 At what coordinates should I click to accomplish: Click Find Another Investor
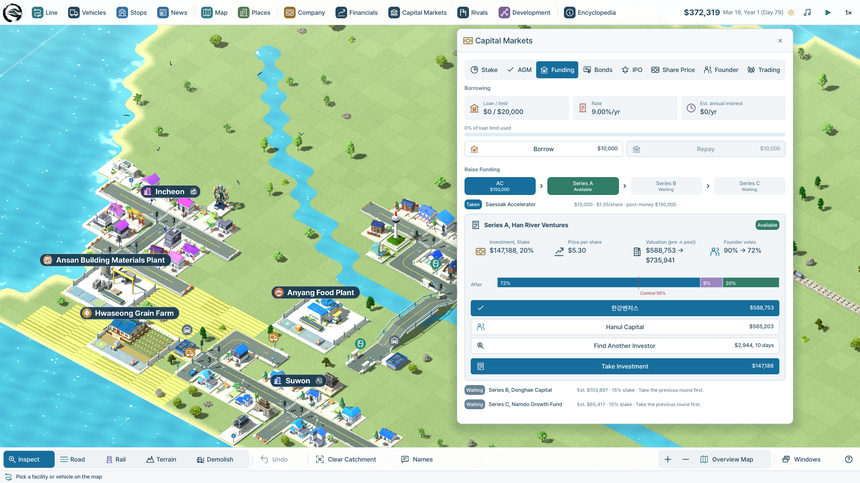pyautogui.click(x=625, y=345)
